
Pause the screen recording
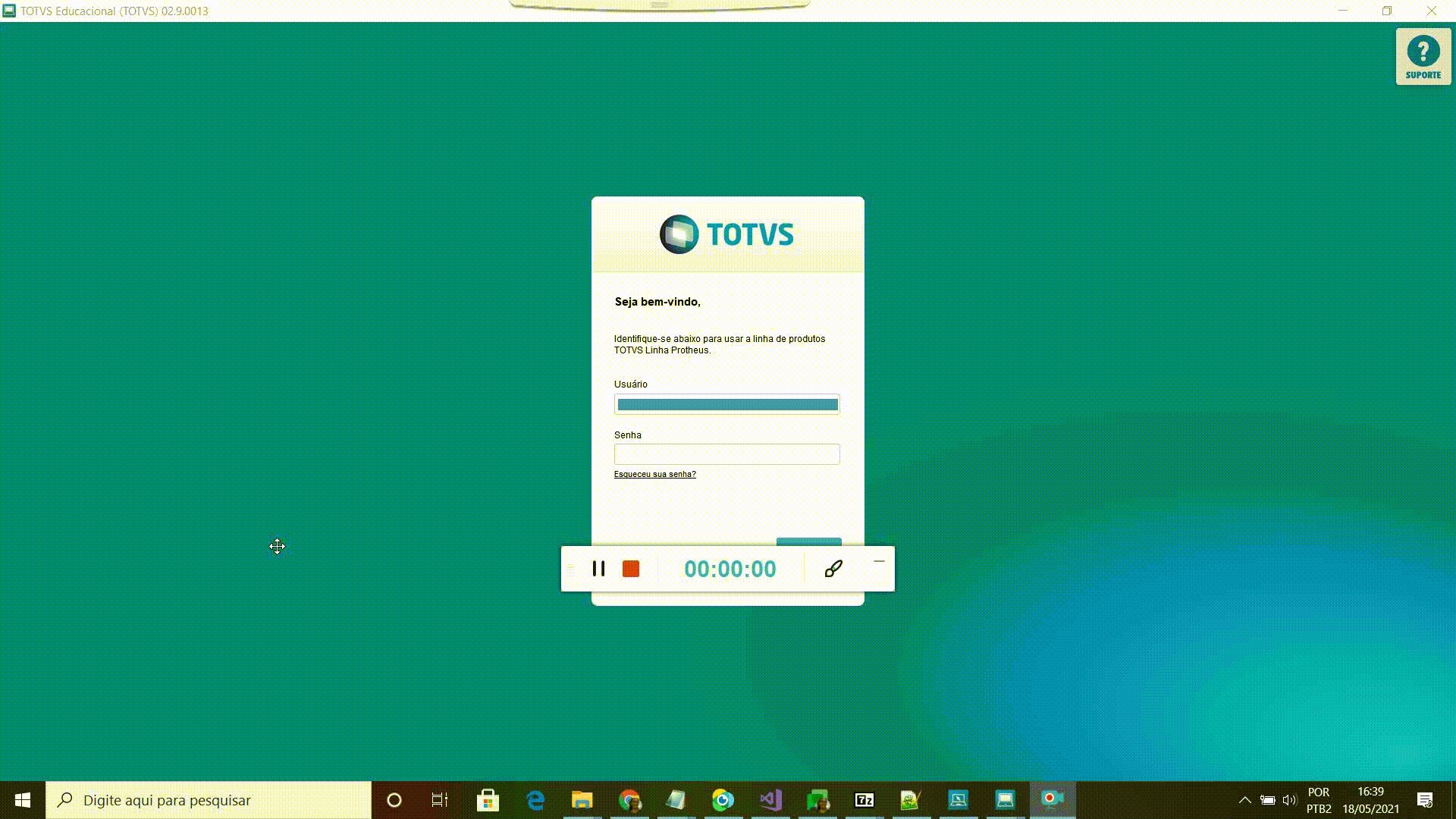click(x=598, y=569)
